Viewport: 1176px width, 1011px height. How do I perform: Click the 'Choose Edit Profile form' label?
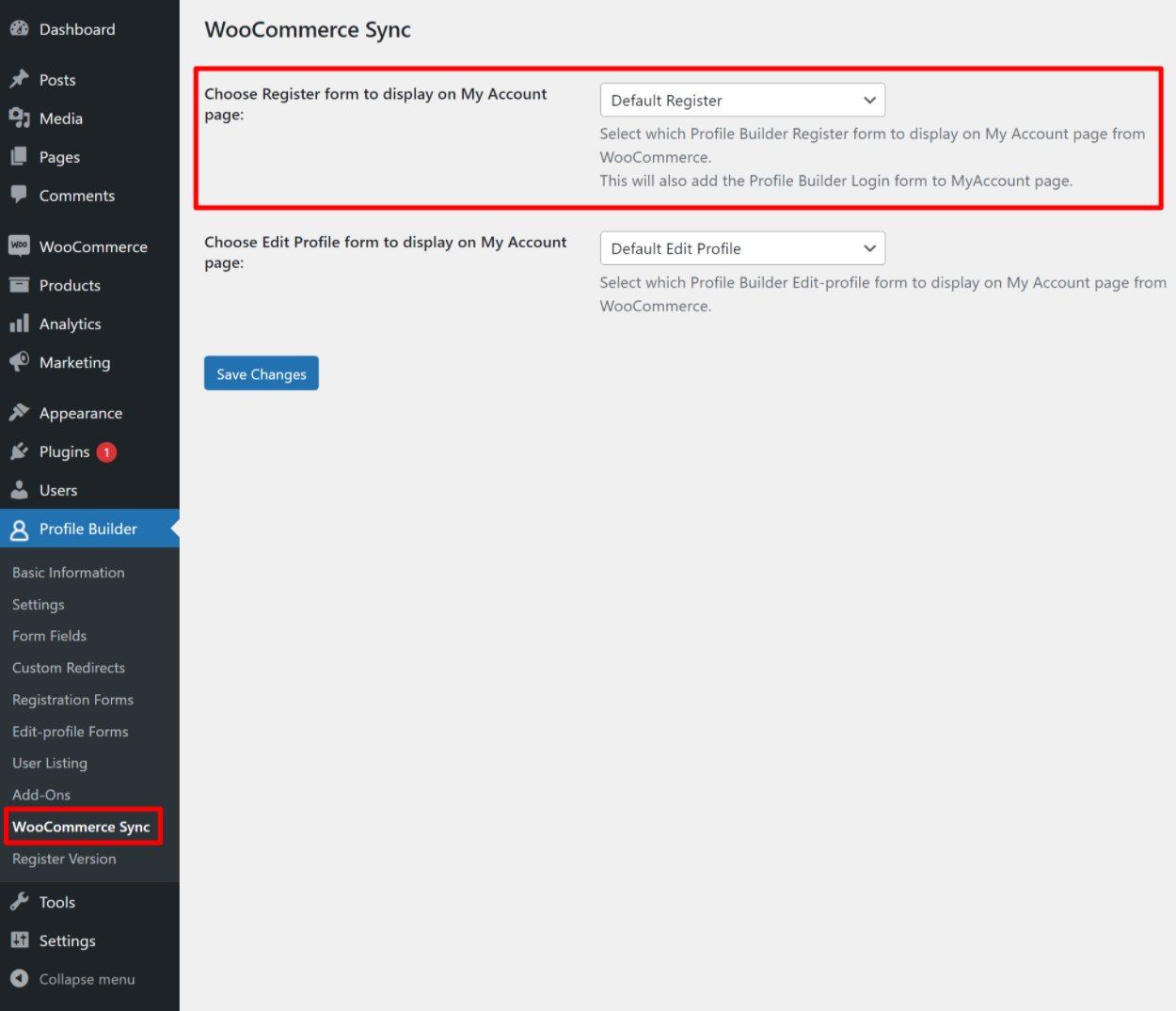386,252
